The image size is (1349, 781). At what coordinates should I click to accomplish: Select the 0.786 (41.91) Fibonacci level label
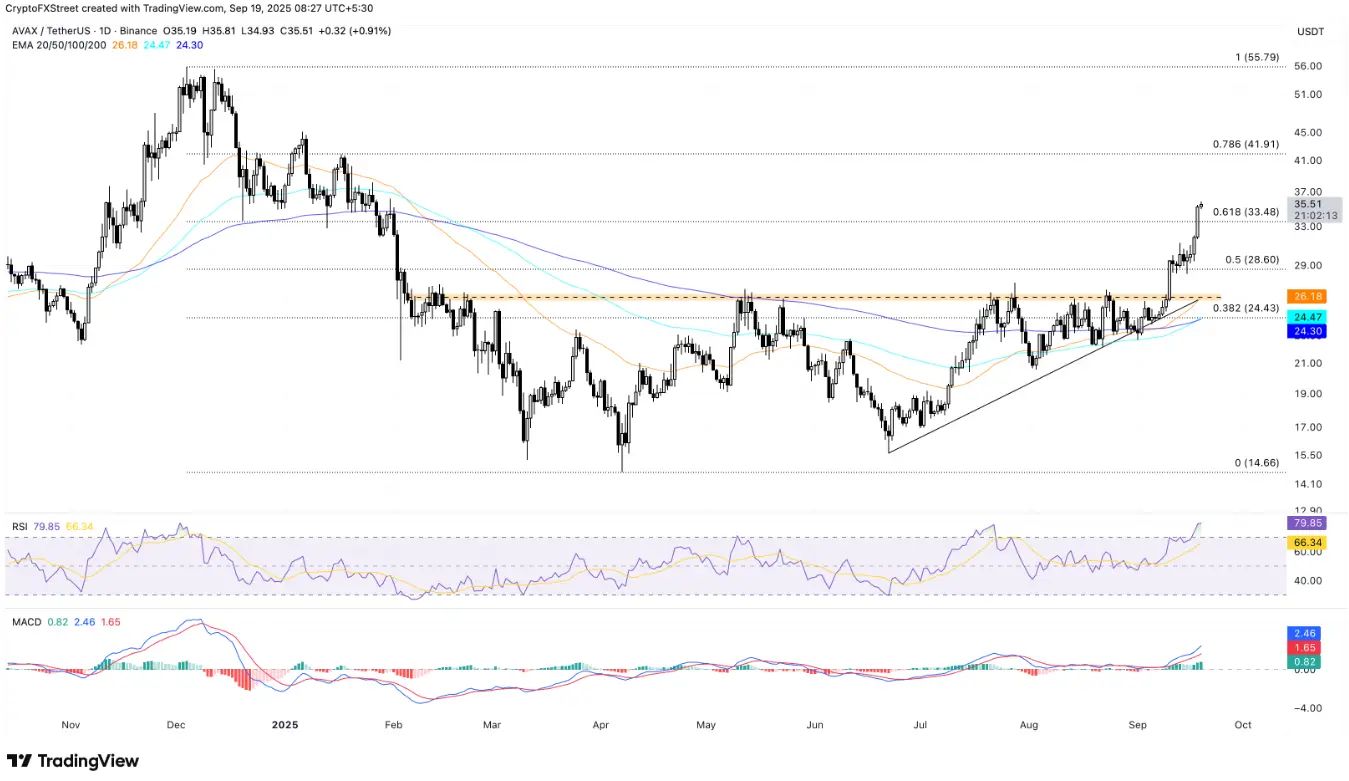(1245, 144)
